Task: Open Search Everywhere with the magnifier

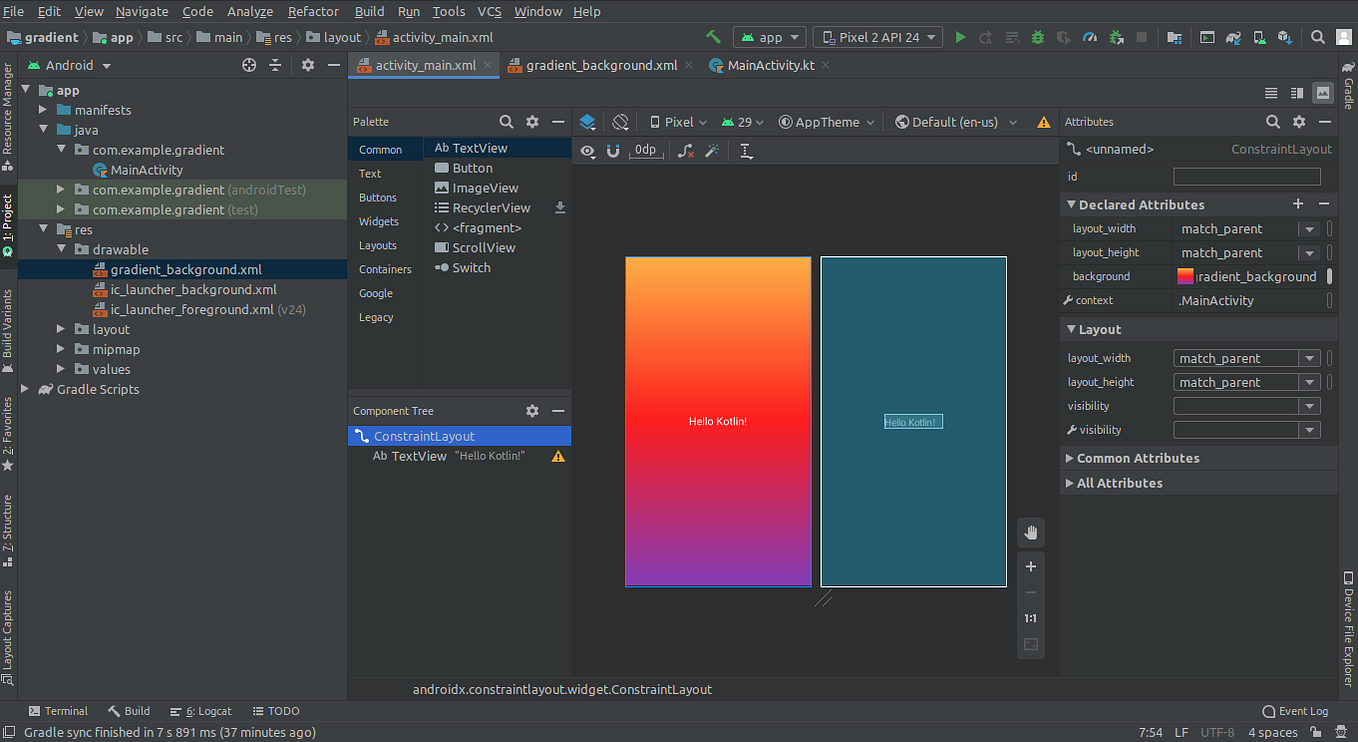Action: point(1317,37)
